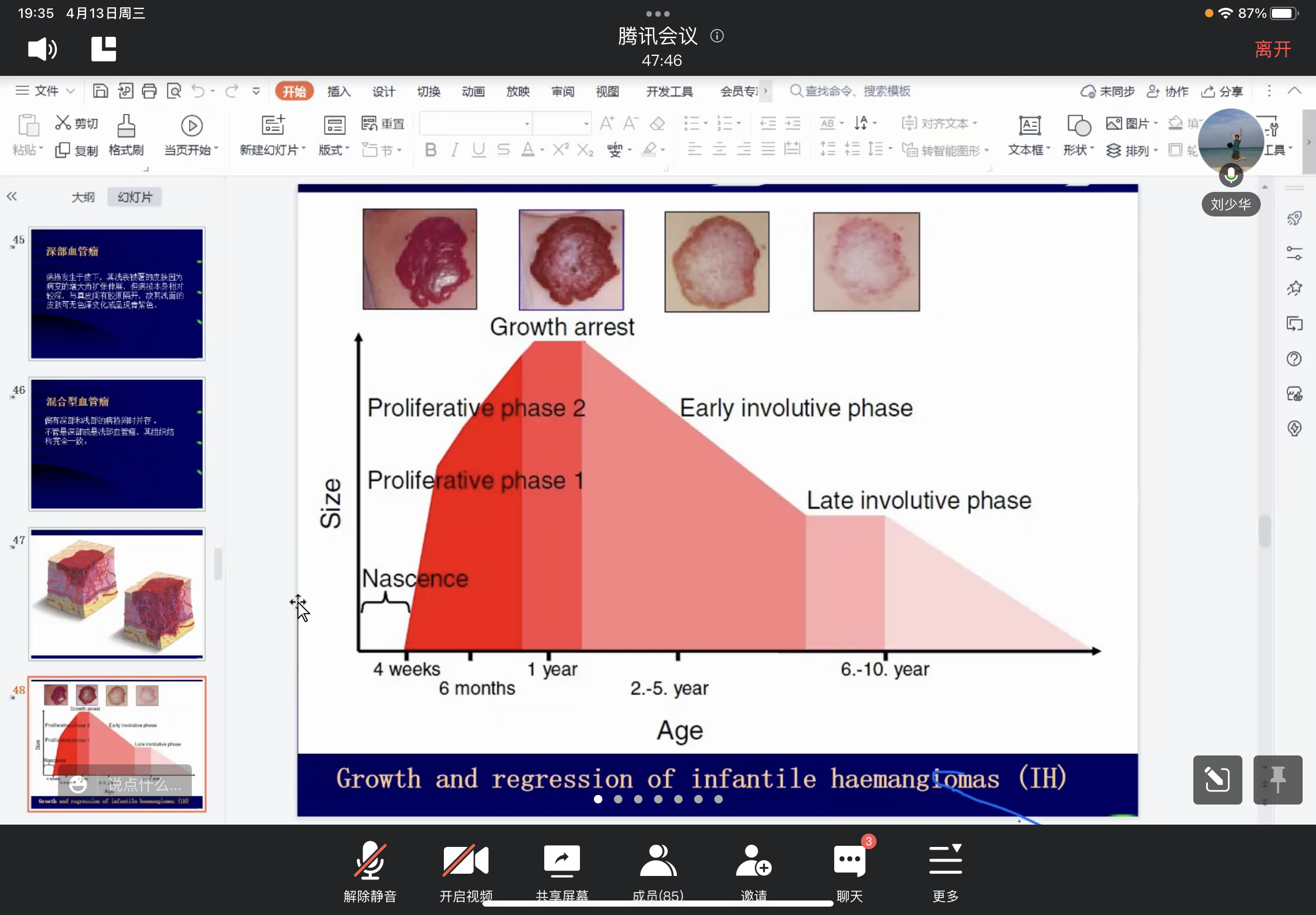Click the layout switch icon
1316x915 pixels.
(104, 49)
